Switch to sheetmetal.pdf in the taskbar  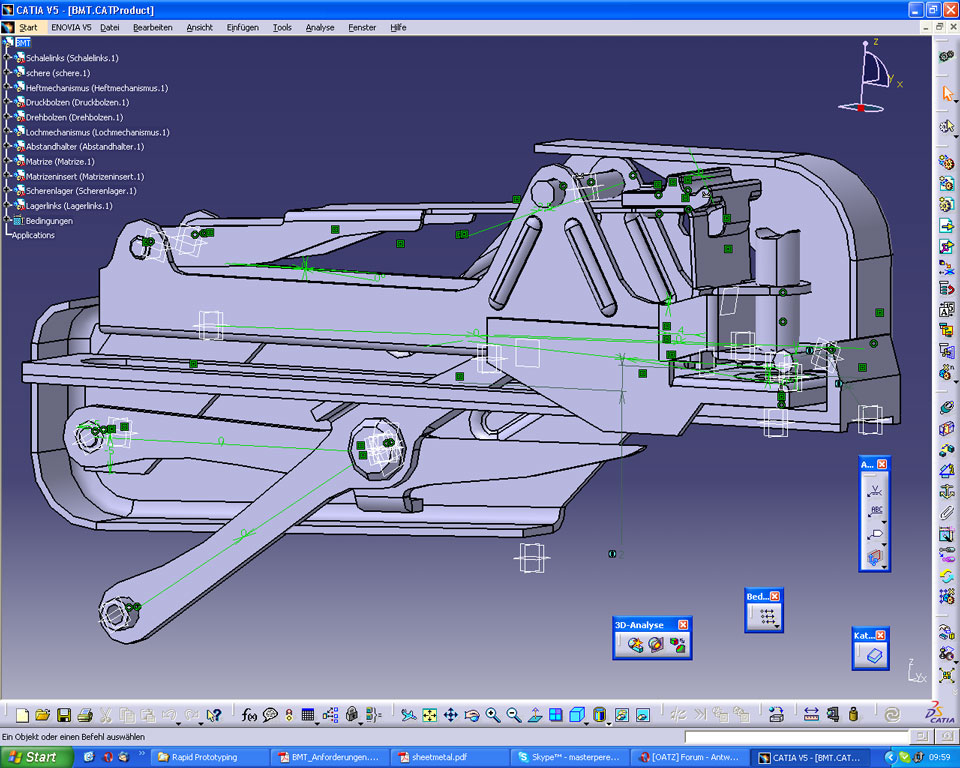pyautogui.click(x=438, y=757)
